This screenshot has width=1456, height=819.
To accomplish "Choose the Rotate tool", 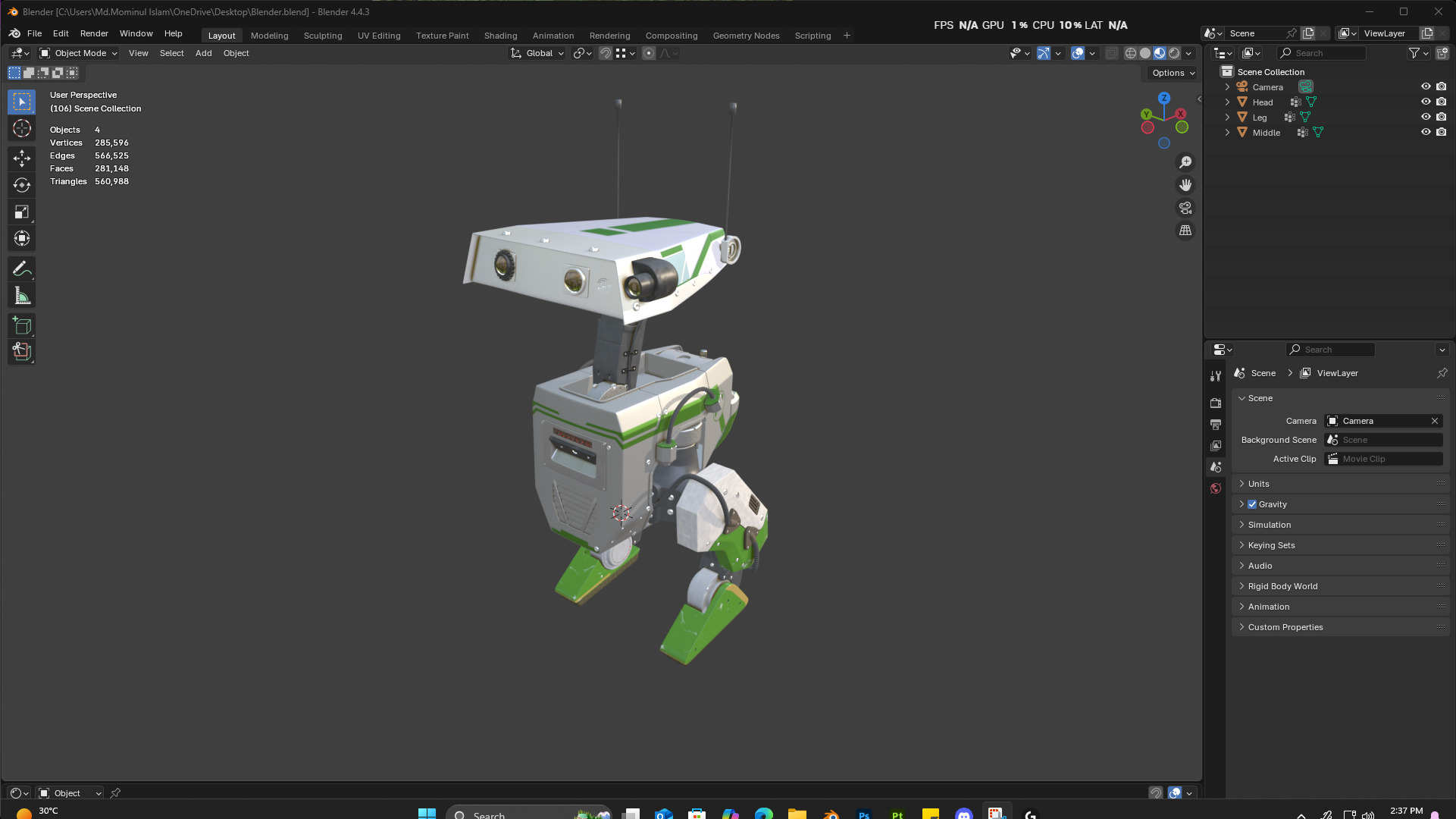I will click(x=21, y=185).
